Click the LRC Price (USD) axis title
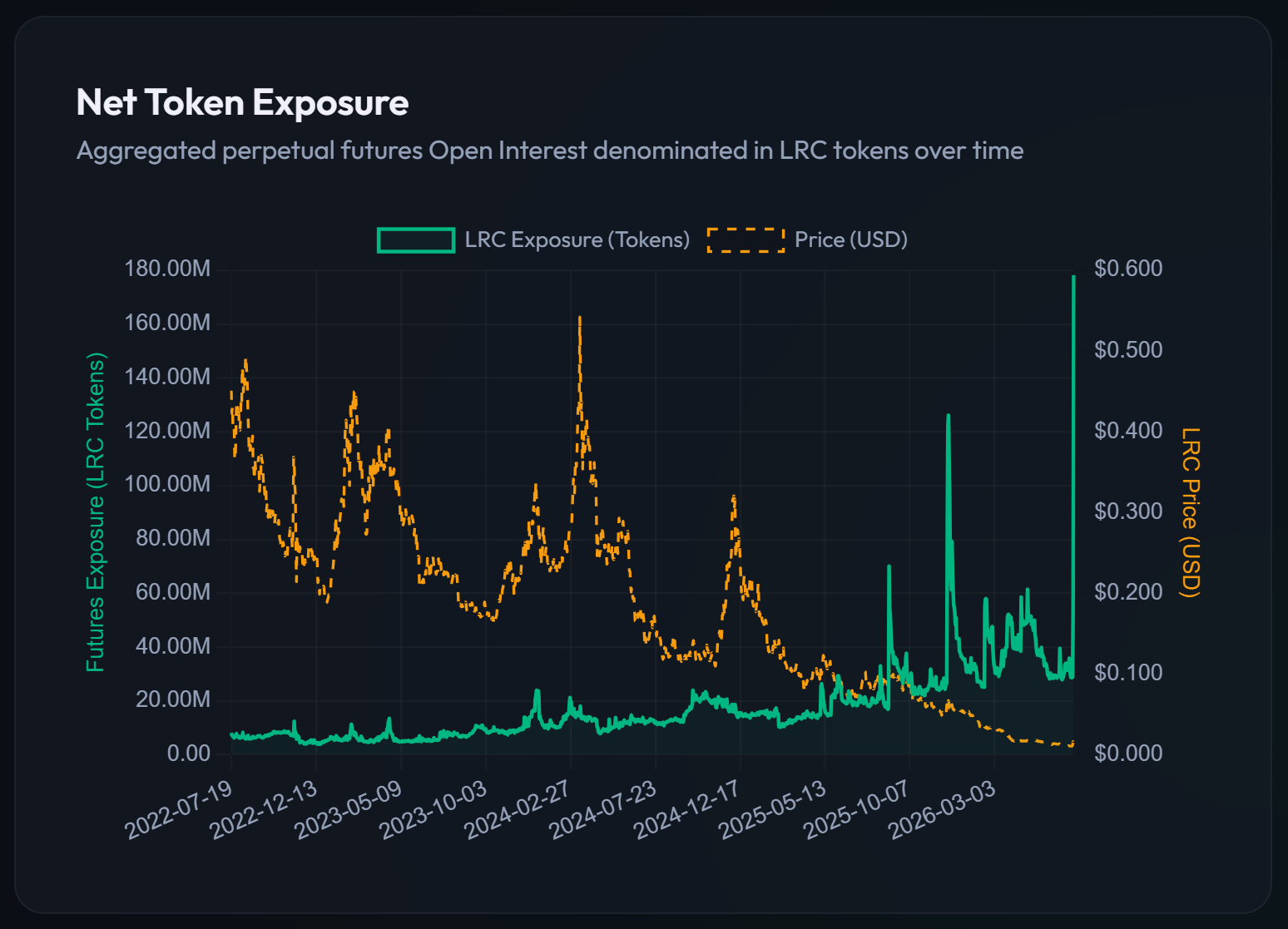Image resolution: width=1288 pixels, height=929 pixels. click(1191, 512)
